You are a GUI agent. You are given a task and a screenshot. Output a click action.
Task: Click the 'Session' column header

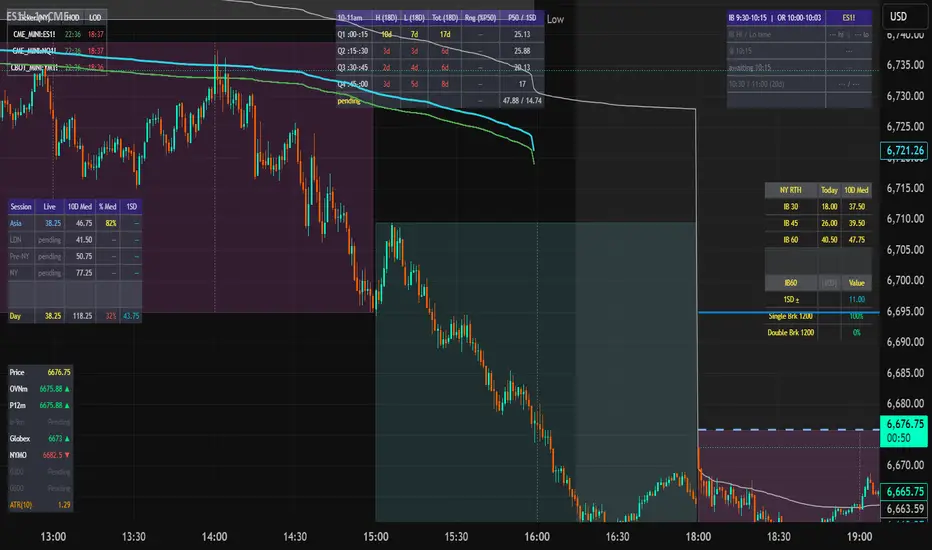tap(21, 207)
